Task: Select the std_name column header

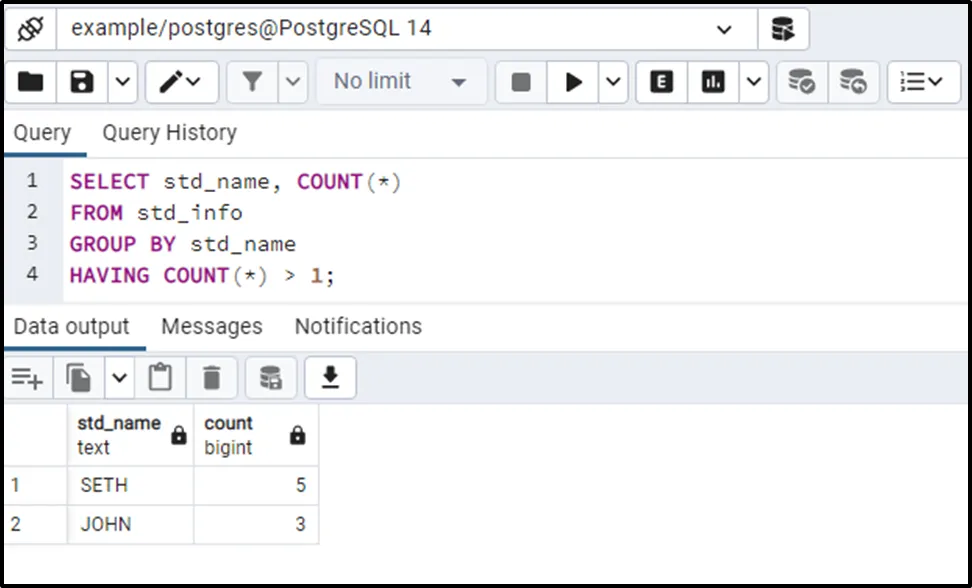Action: (x=119, y=434)
